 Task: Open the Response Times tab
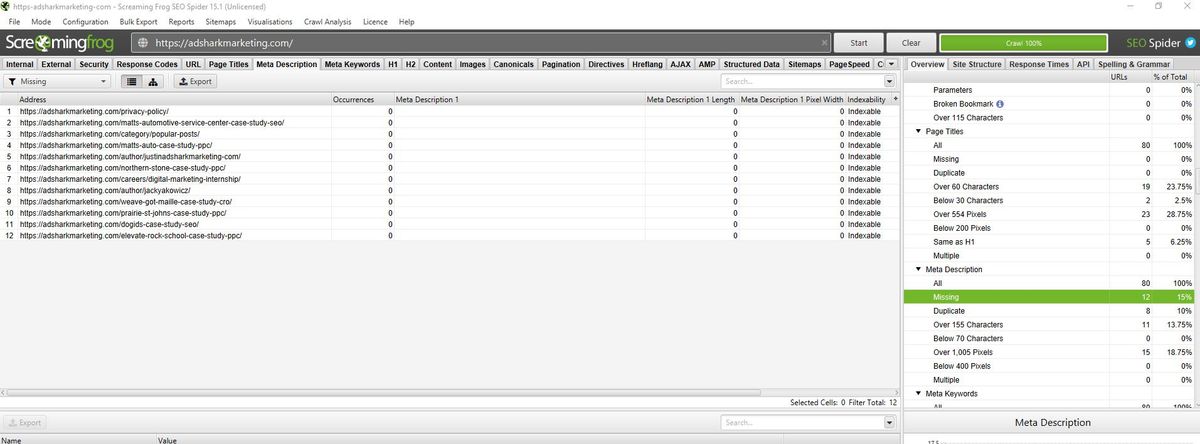1039,64
